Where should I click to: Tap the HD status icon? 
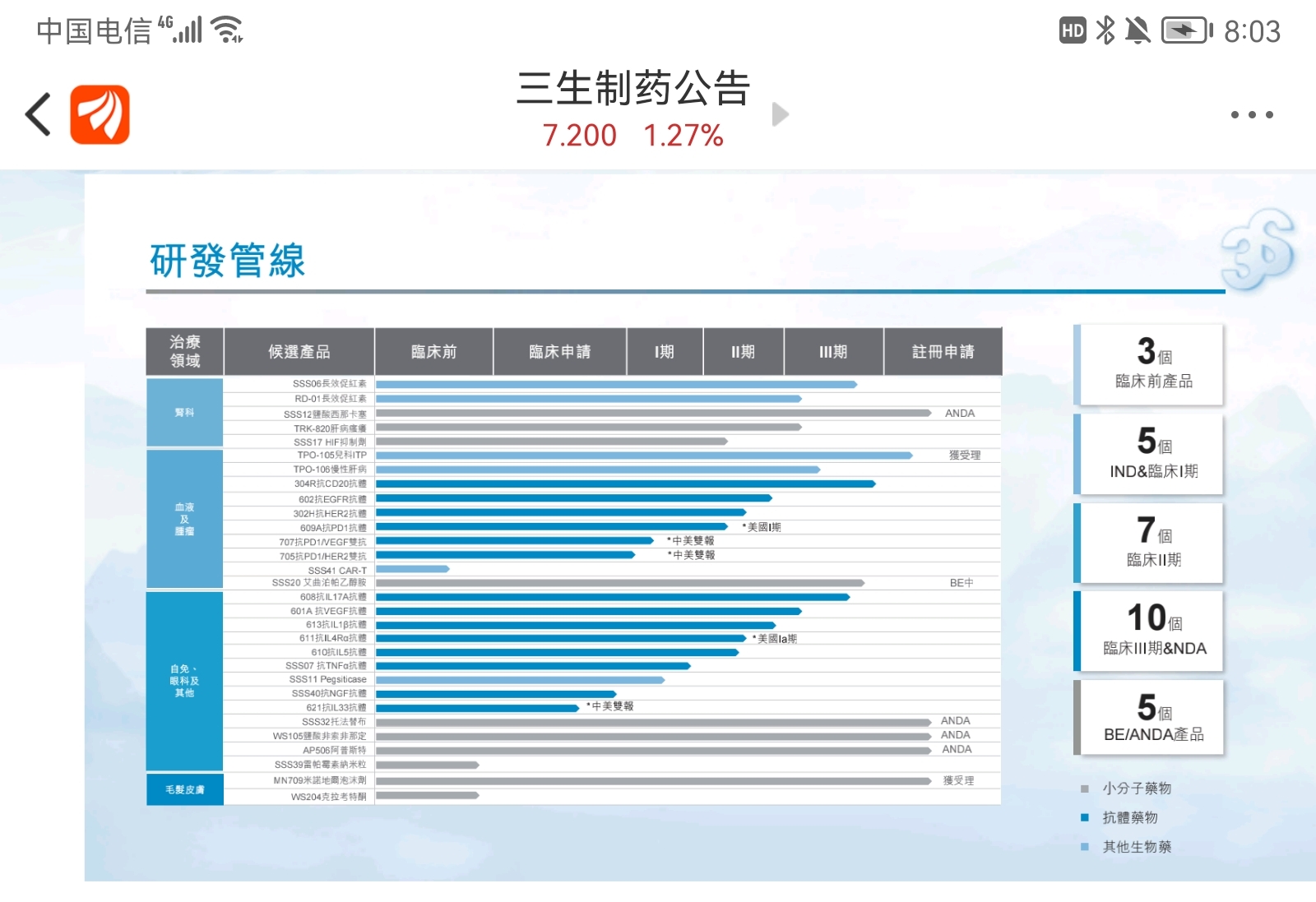coord(1073,30)
